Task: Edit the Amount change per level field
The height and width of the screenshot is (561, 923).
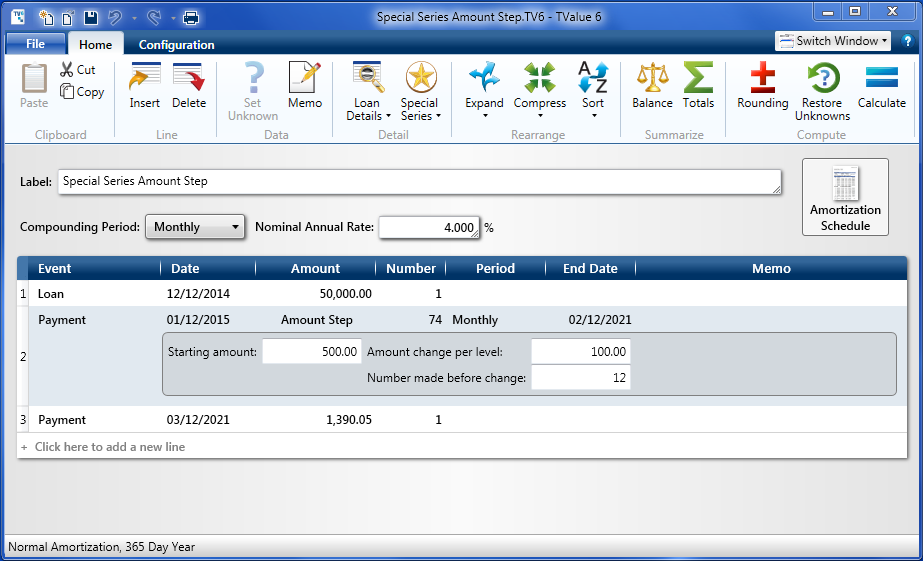Action: (580, 351)
